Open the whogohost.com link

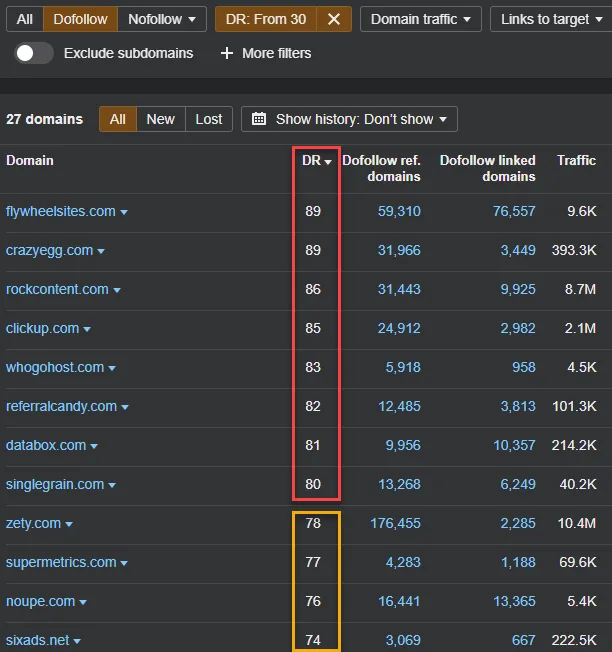click(55, 368)
